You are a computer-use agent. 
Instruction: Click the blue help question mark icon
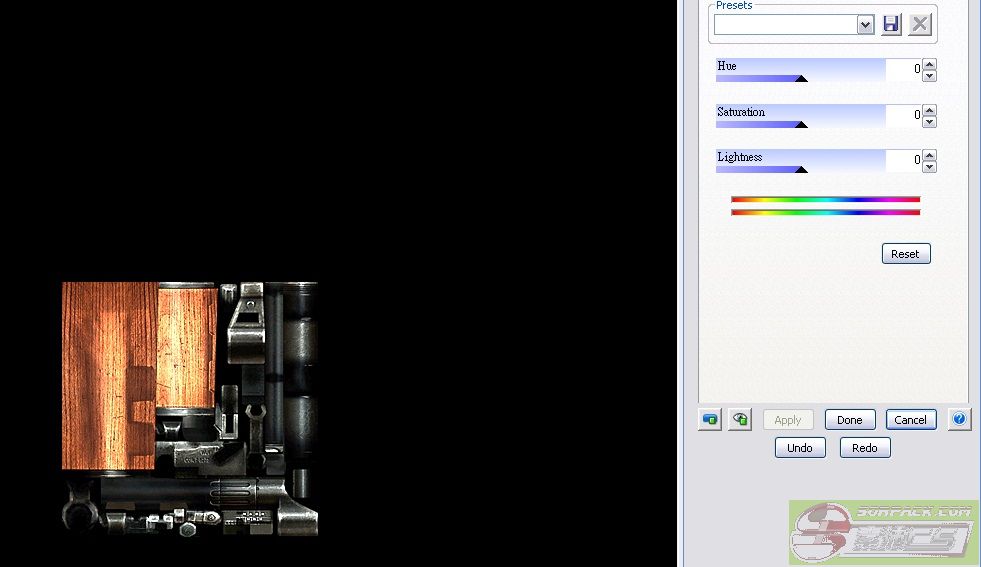click(x=959, y=420)
